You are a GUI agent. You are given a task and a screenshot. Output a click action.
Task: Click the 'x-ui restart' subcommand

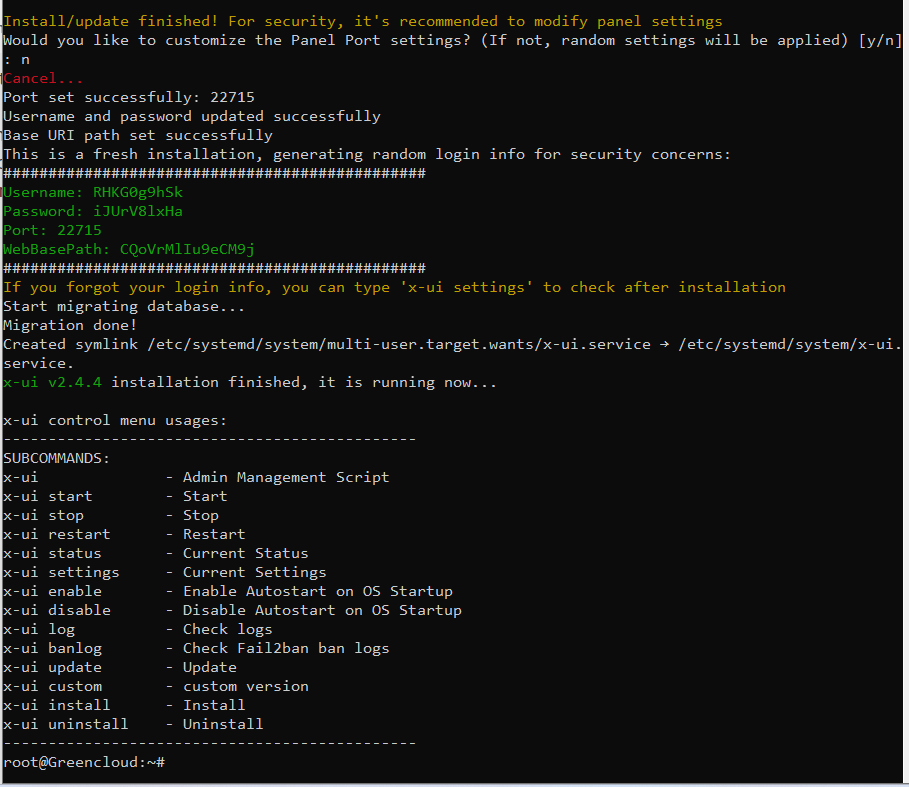pos(56,534)
